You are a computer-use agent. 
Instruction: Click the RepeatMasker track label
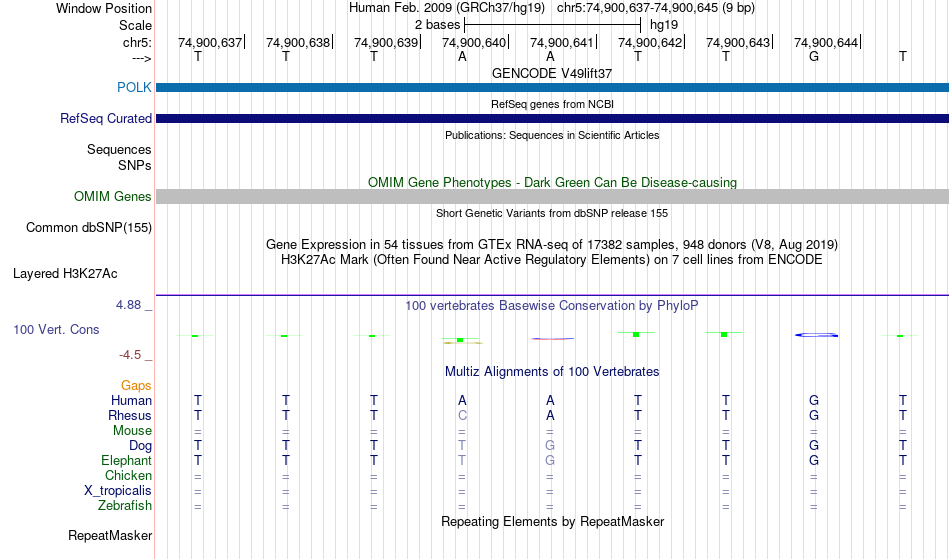pyautogui.click(x=110, y=535)
